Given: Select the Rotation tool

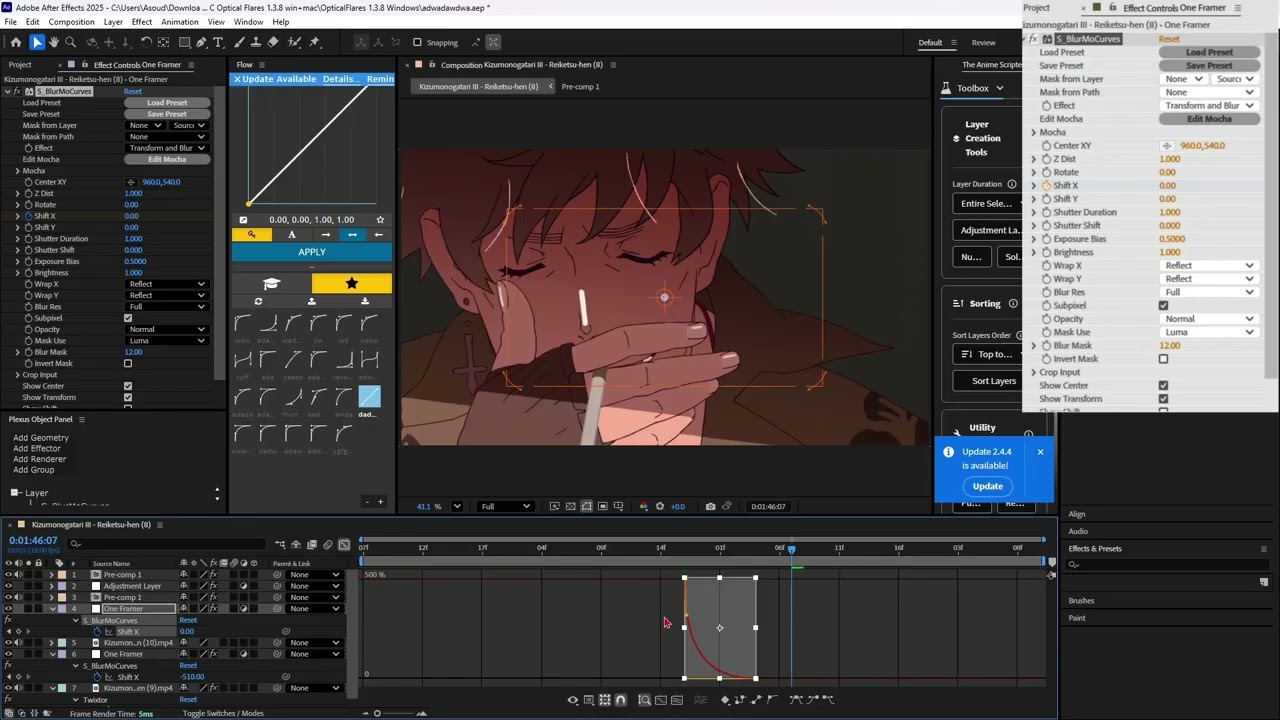Looking at the screenshot, I should point(146,42).
